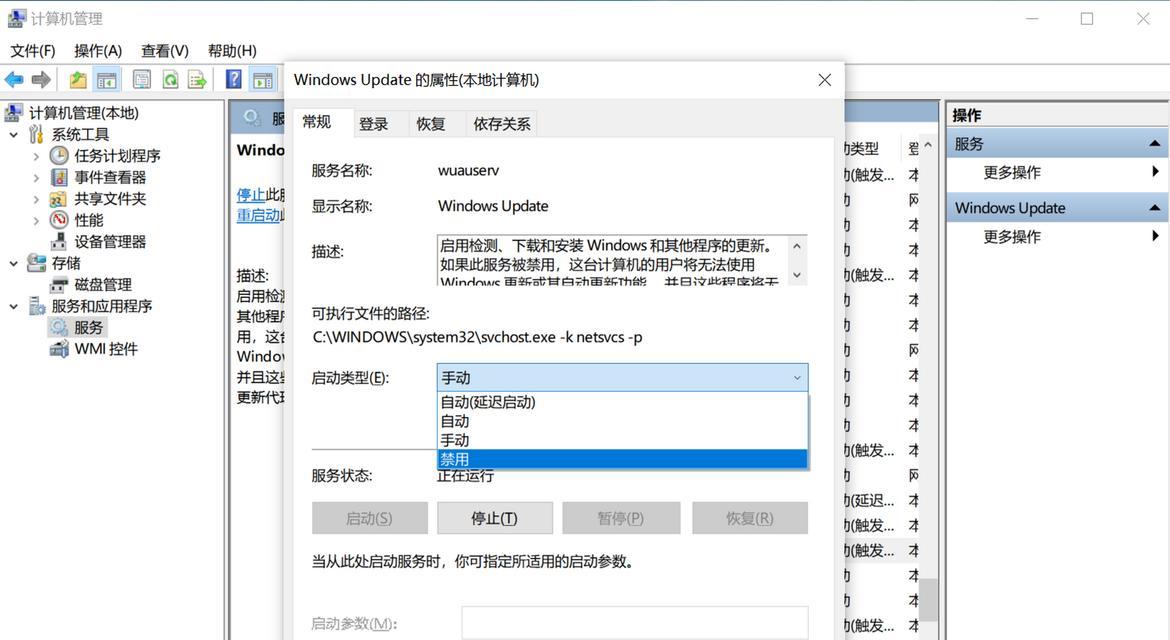Collapse the 服务和应用程序 node
Screen dimensions: 1170x640
(13, 307)
